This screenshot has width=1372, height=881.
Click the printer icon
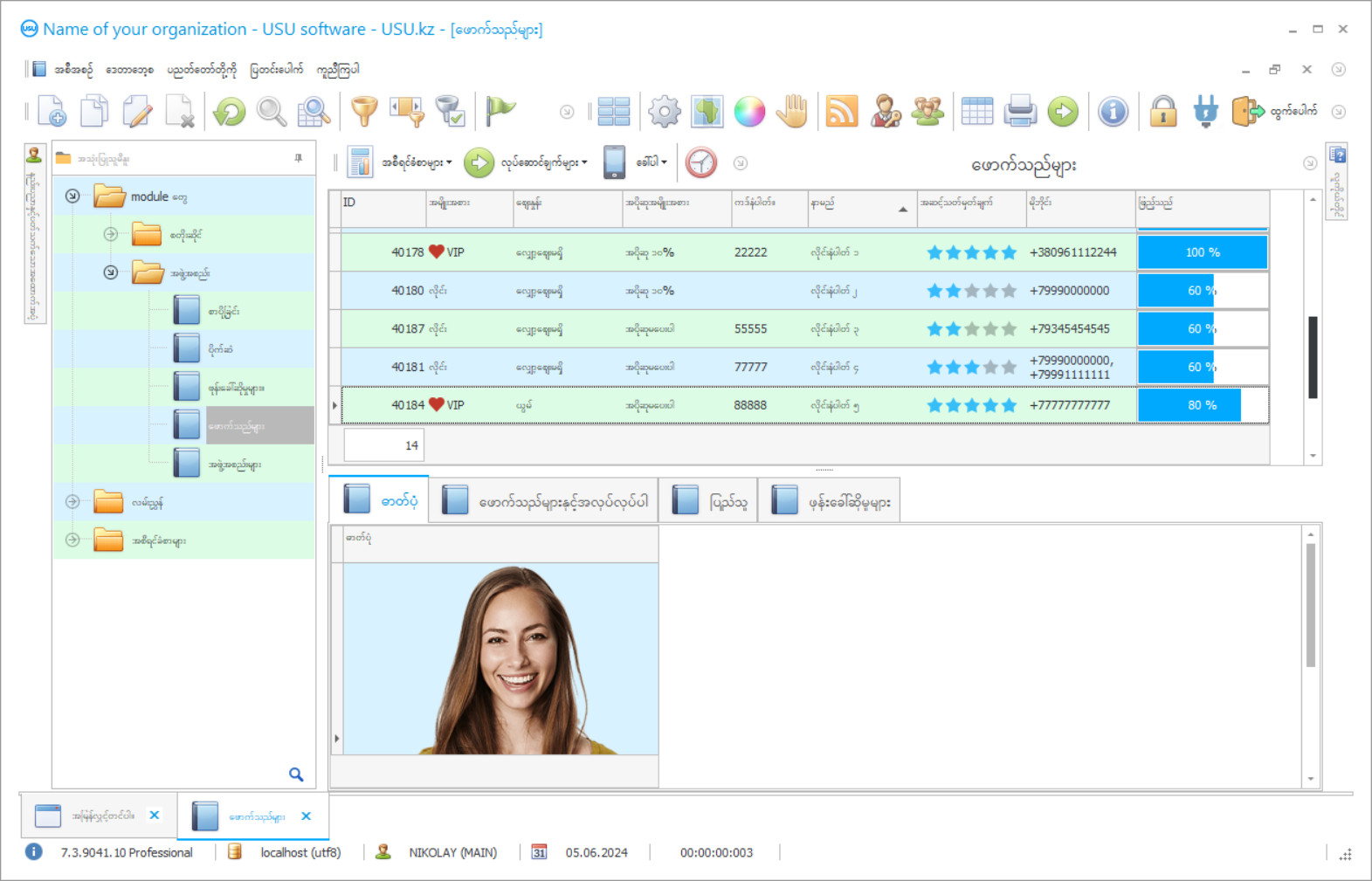point(1019,112)
